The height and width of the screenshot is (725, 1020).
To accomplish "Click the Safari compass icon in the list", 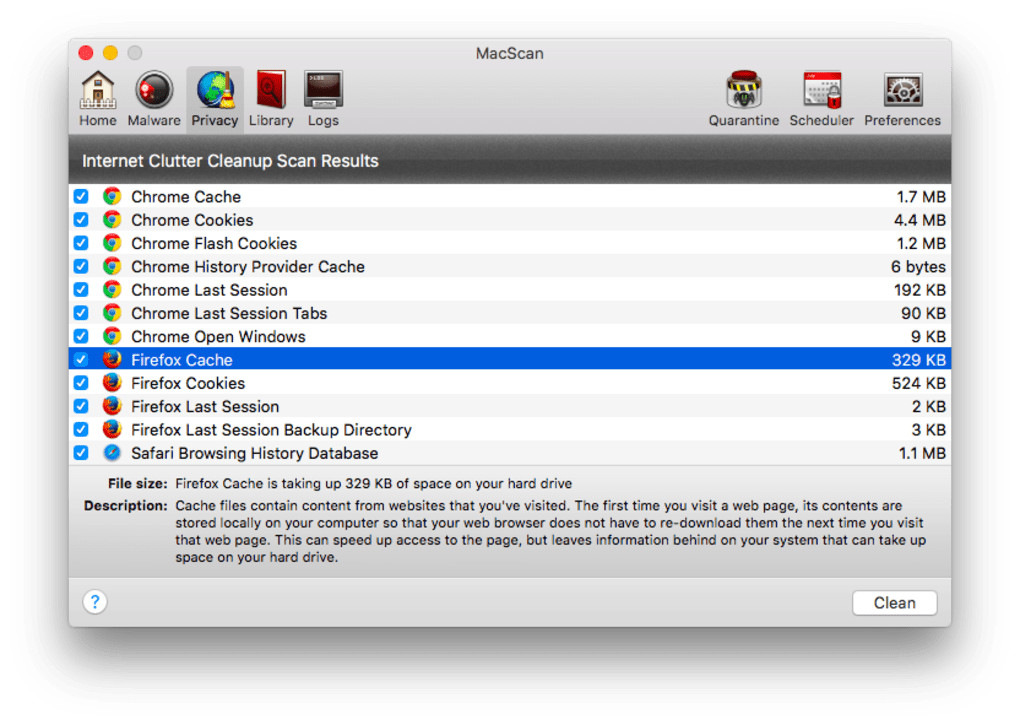I will click(112, 453).
